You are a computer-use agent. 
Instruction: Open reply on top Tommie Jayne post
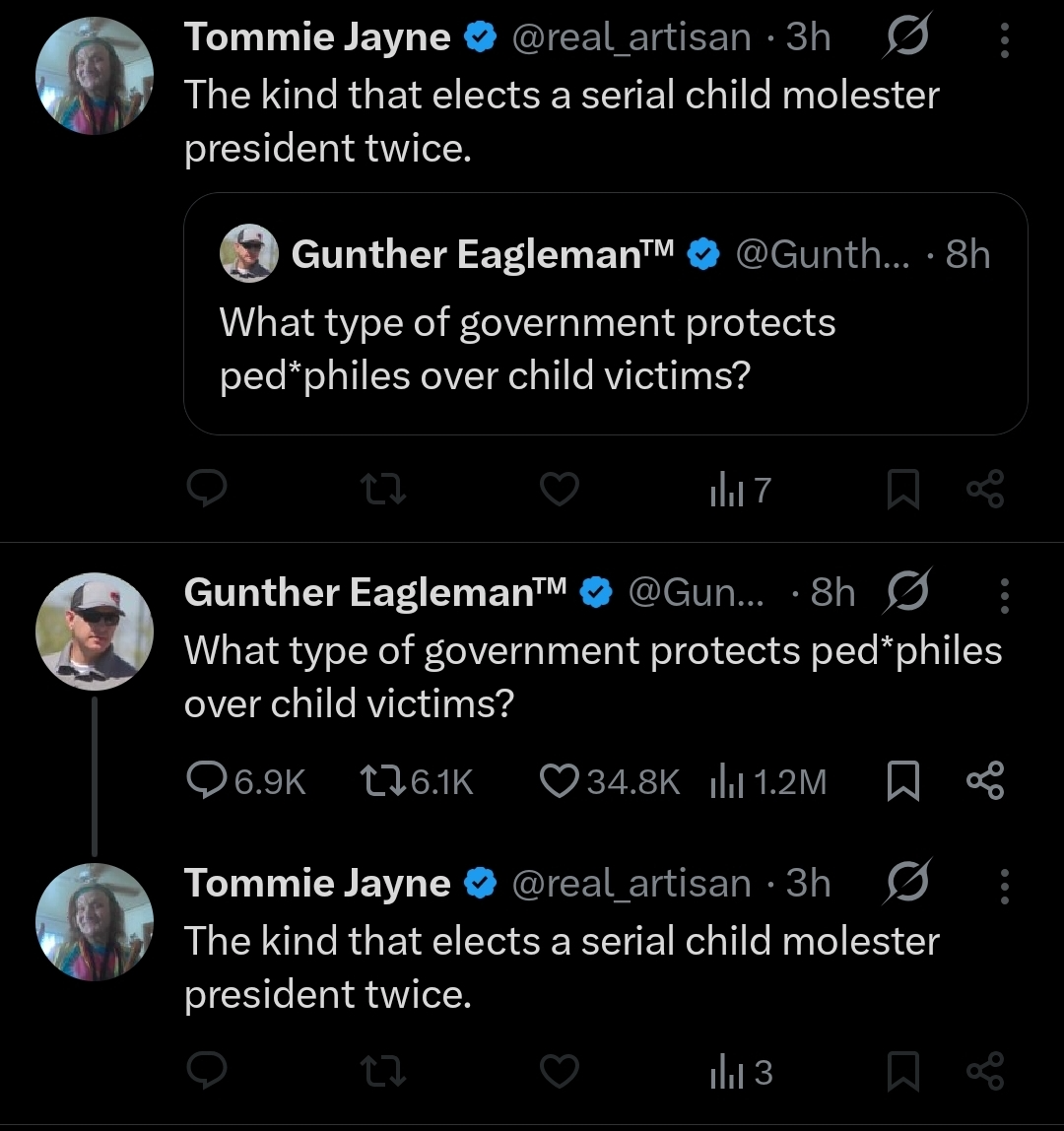click(x=207, y=489)
